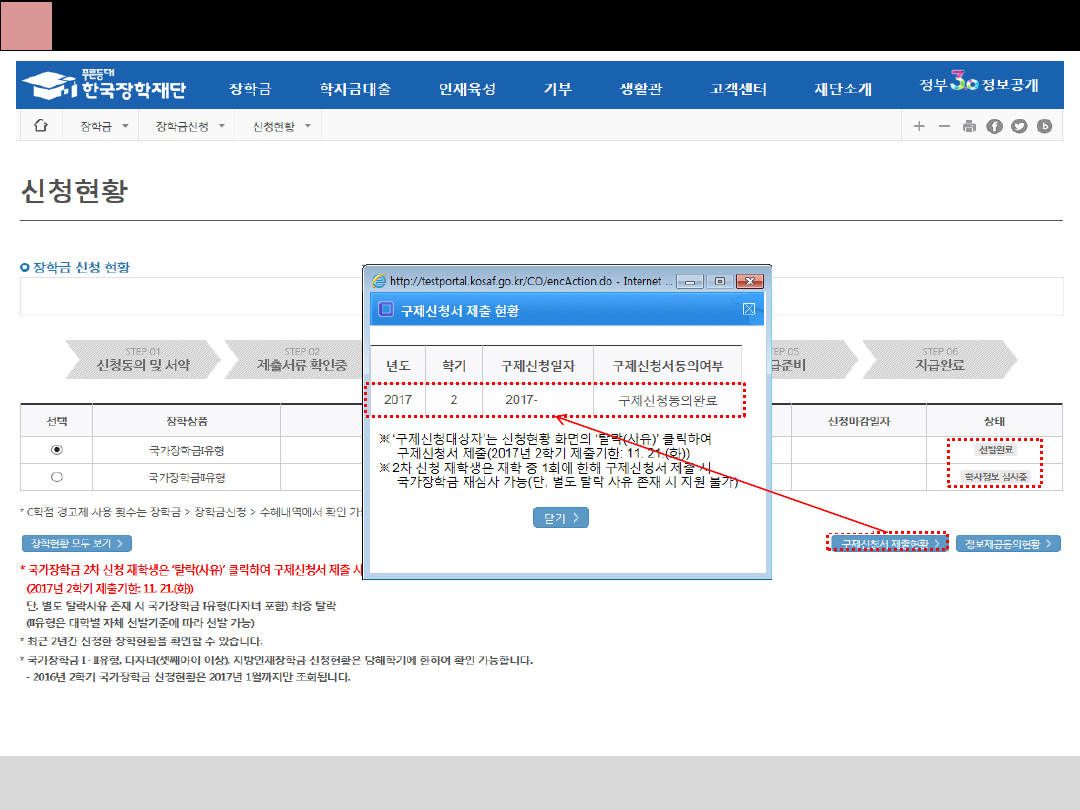Open the 고객센터 menu

pyautogui.click(x=738, y=89)
